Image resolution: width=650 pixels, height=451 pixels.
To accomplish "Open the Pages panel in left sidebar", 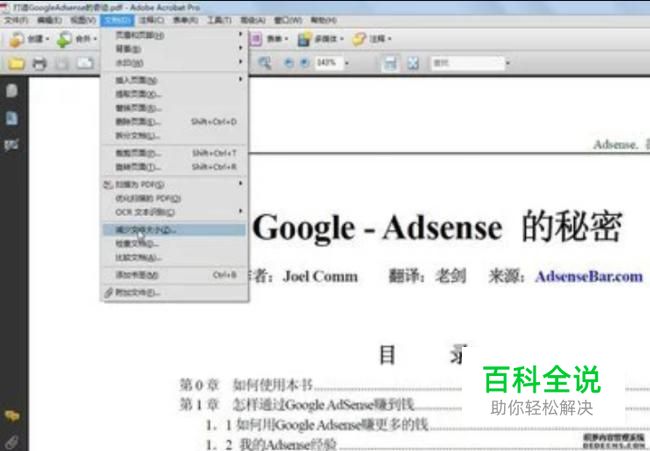I will [x=12, y=90].
